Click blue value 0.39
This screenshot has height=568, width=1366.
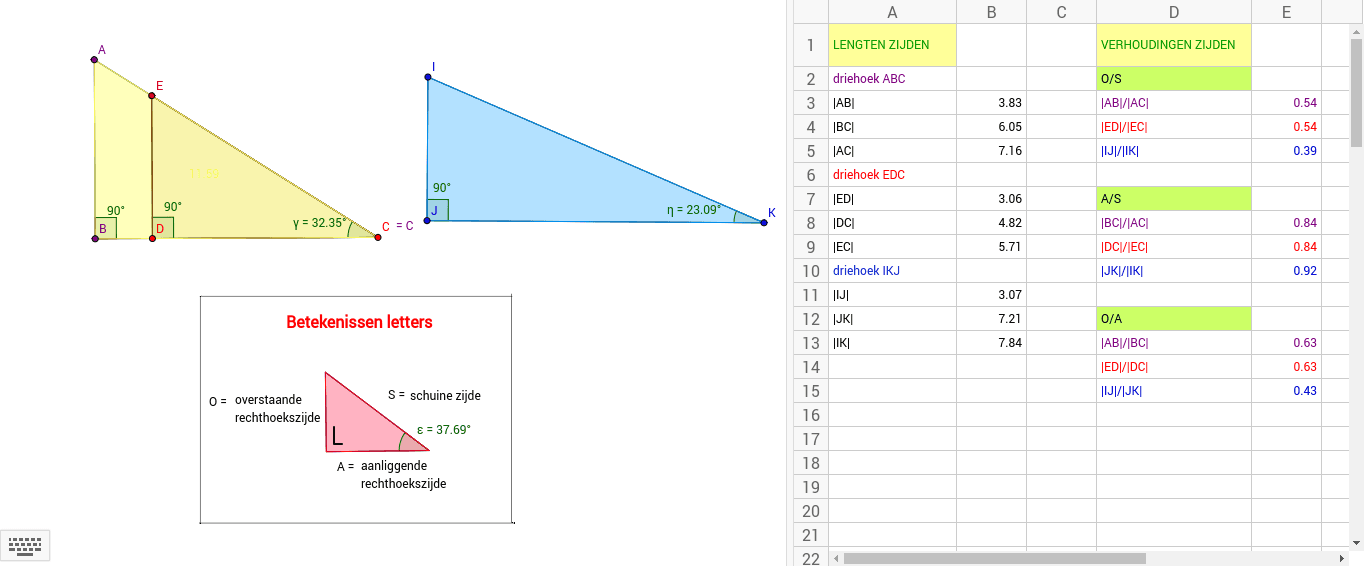pyautogui.click(x=1286, y=151)
